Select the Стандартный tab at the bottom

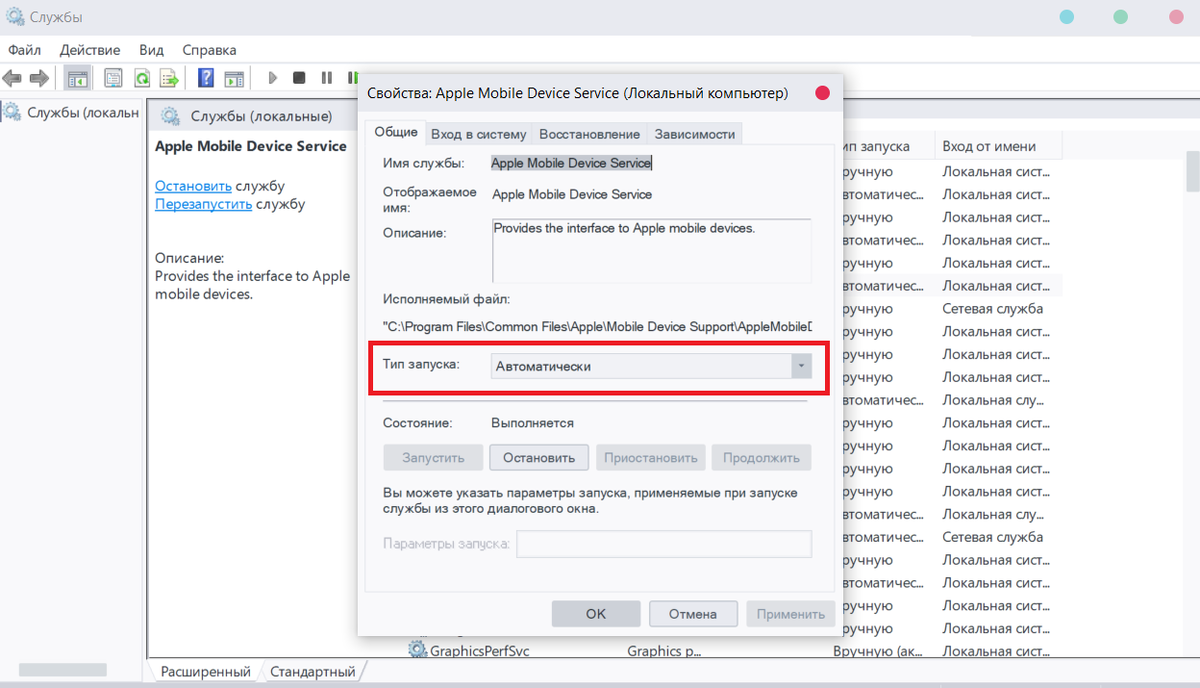(313, 672)
